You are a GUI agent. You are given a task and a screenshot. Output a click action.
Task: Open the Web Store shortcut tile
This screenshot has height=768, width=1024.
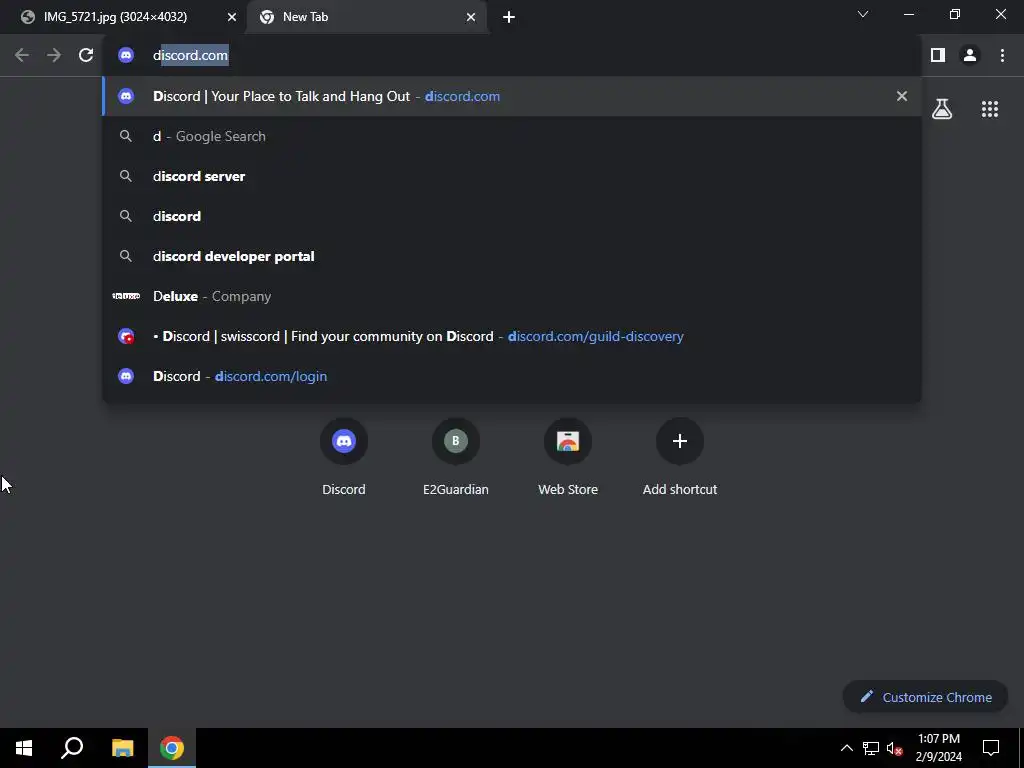568,457
